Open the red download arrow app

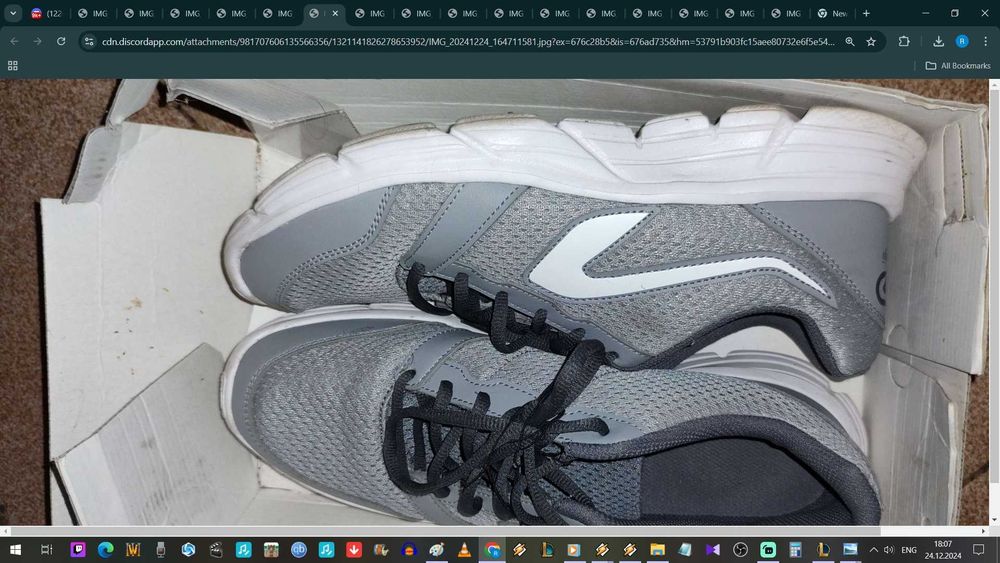(x=354, y=550)
